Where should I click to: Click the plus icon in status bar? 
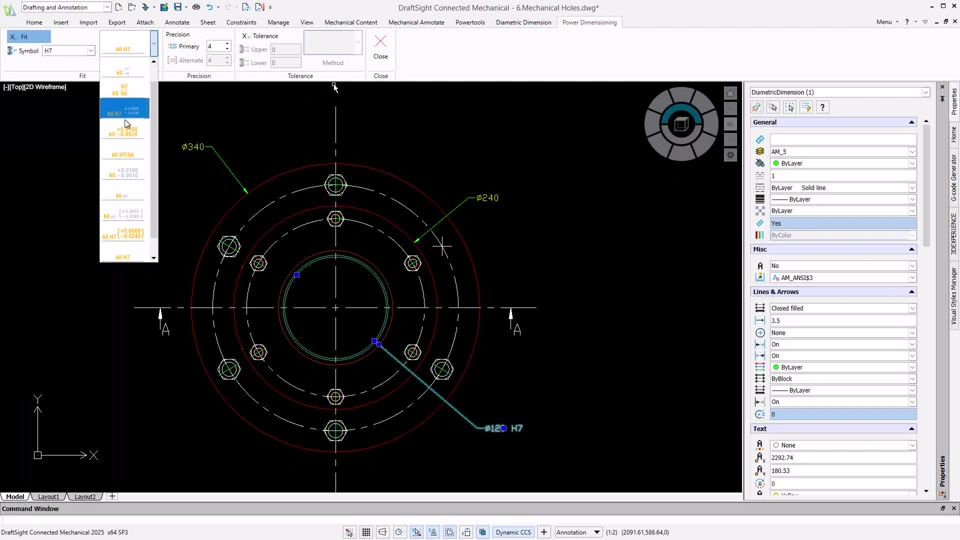[x=544, y=532]
